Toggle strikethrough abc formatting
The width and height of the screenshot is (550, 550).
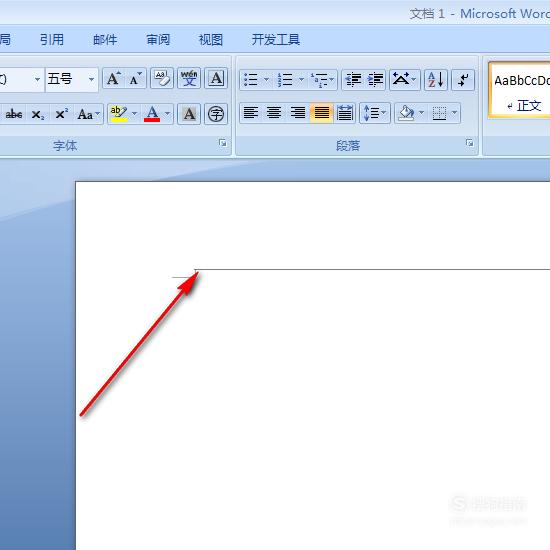tap(14, 114)
